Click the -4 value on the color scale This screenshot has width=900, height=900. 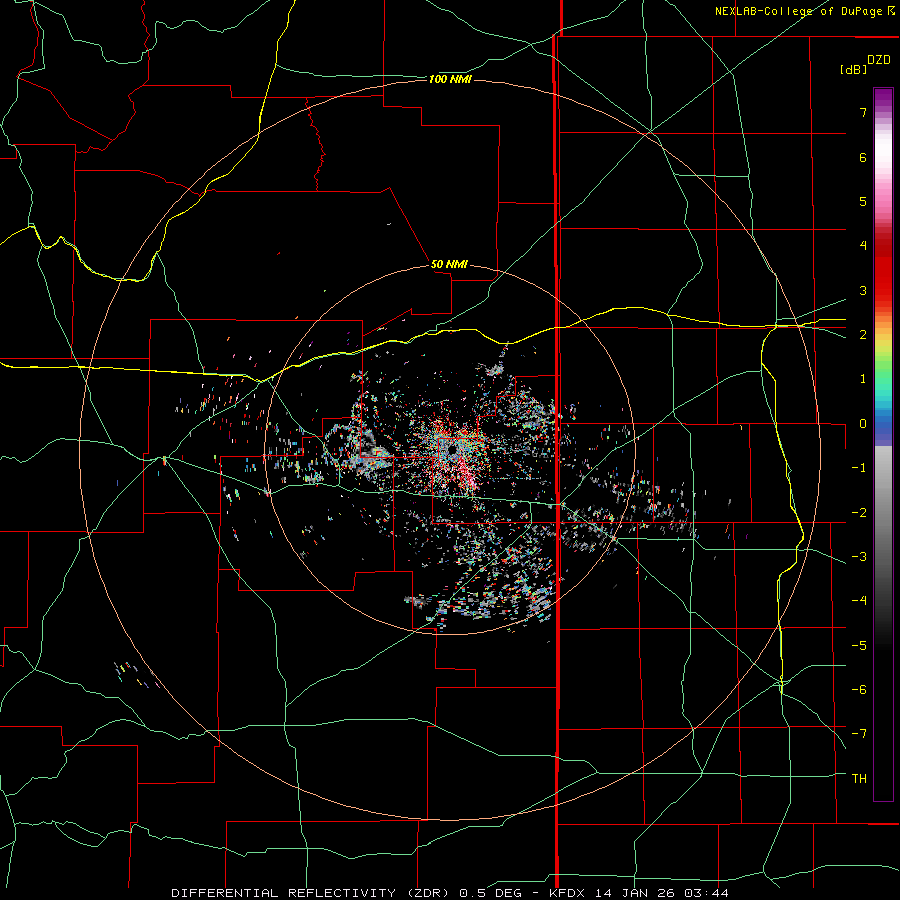(x=859, y=601)
